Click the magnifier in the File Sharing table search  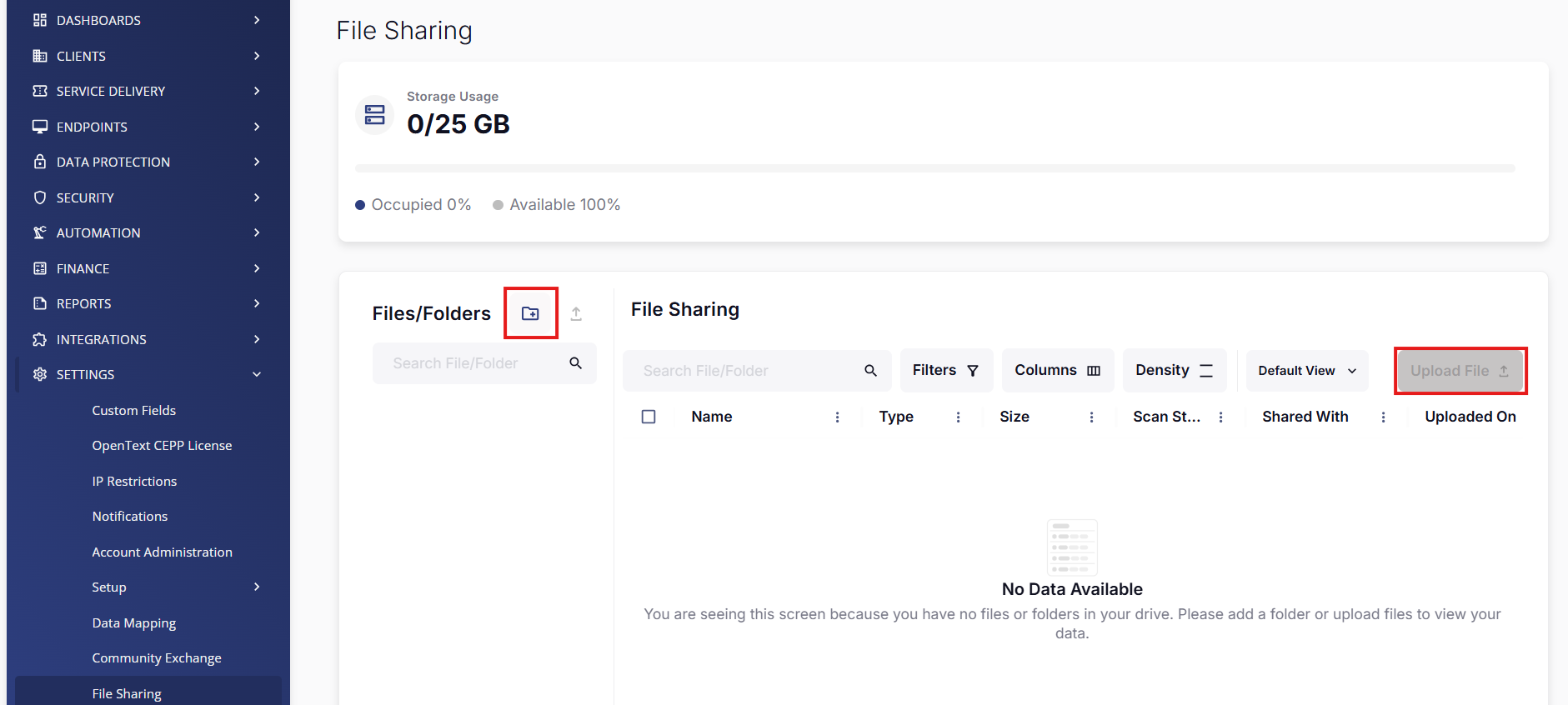870,370
